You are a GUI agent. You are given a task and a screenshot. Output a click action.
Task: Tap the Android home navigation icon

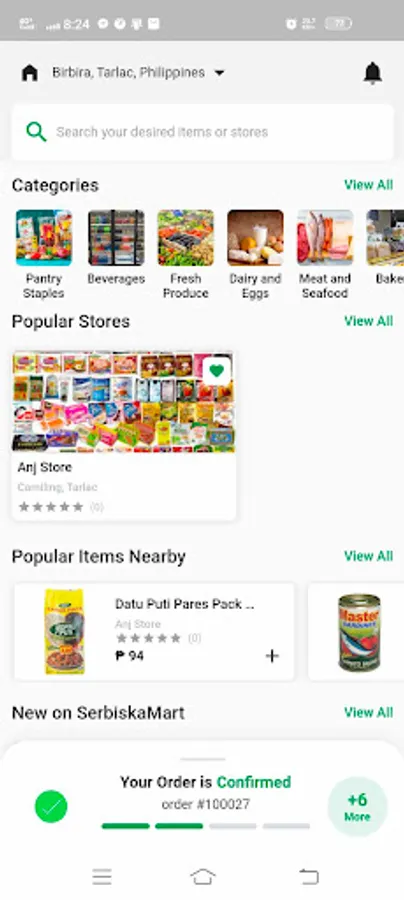(x=203, y=876)
